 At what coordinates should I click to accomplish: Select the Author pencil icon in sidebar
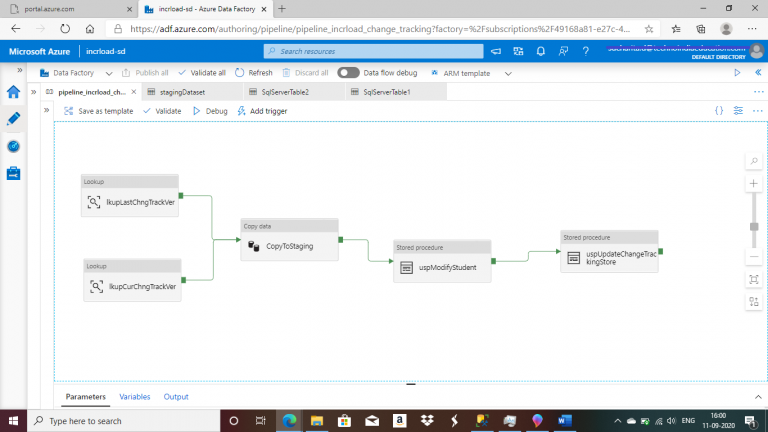tap(13, 119)
